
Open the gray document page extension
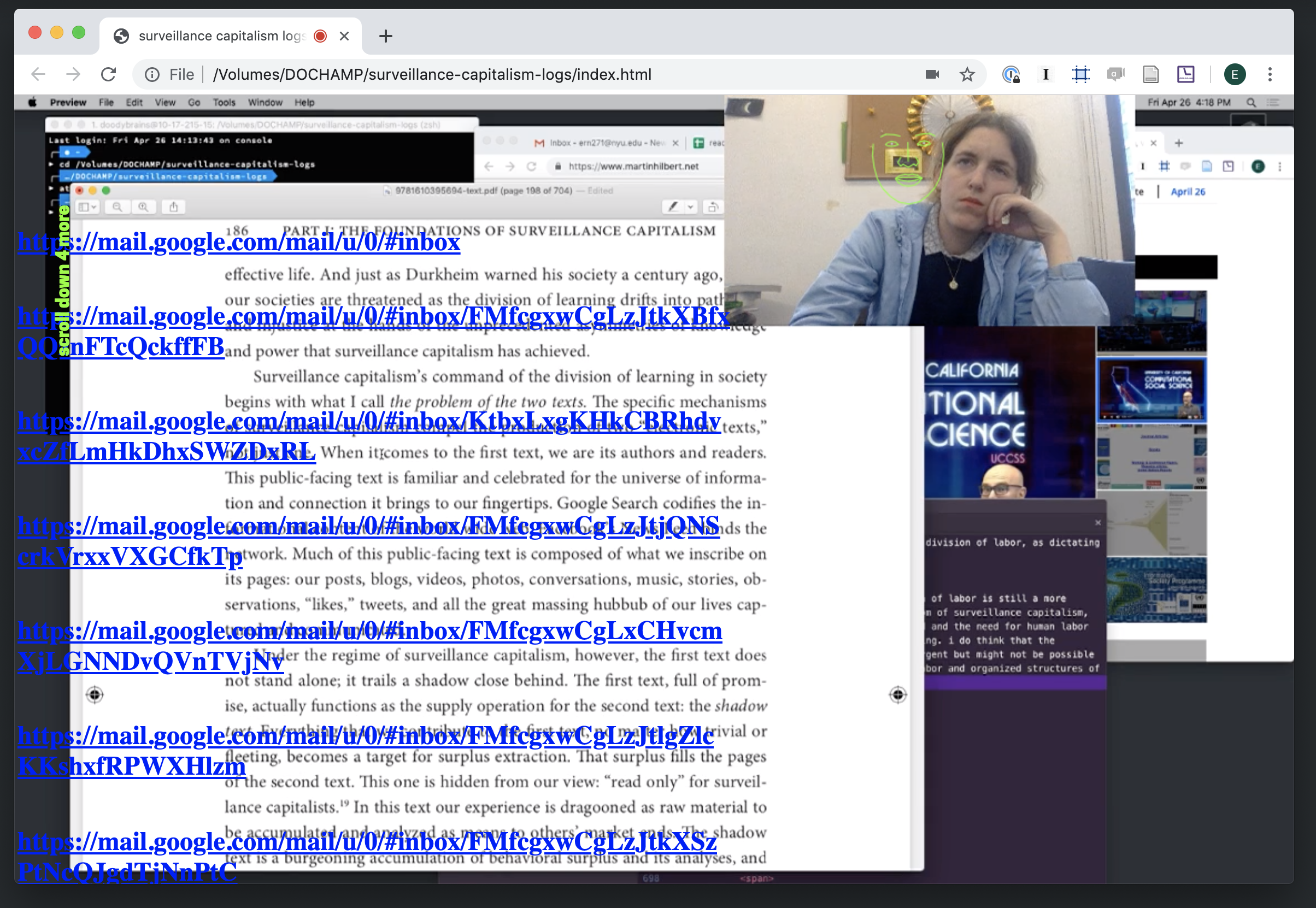[1150, 74]
